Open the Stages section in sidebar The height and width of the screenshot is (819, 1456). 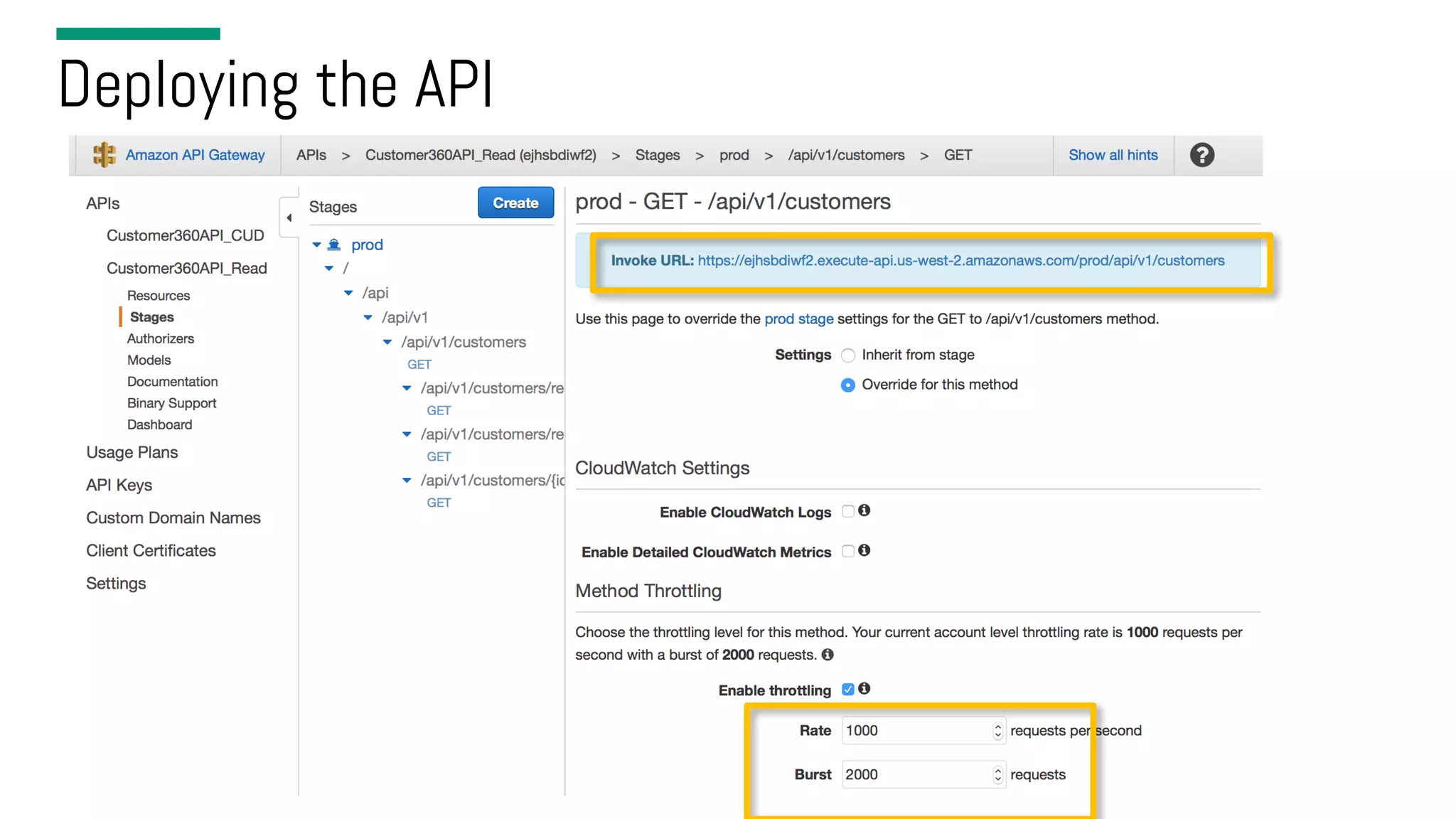coord(151,317)
